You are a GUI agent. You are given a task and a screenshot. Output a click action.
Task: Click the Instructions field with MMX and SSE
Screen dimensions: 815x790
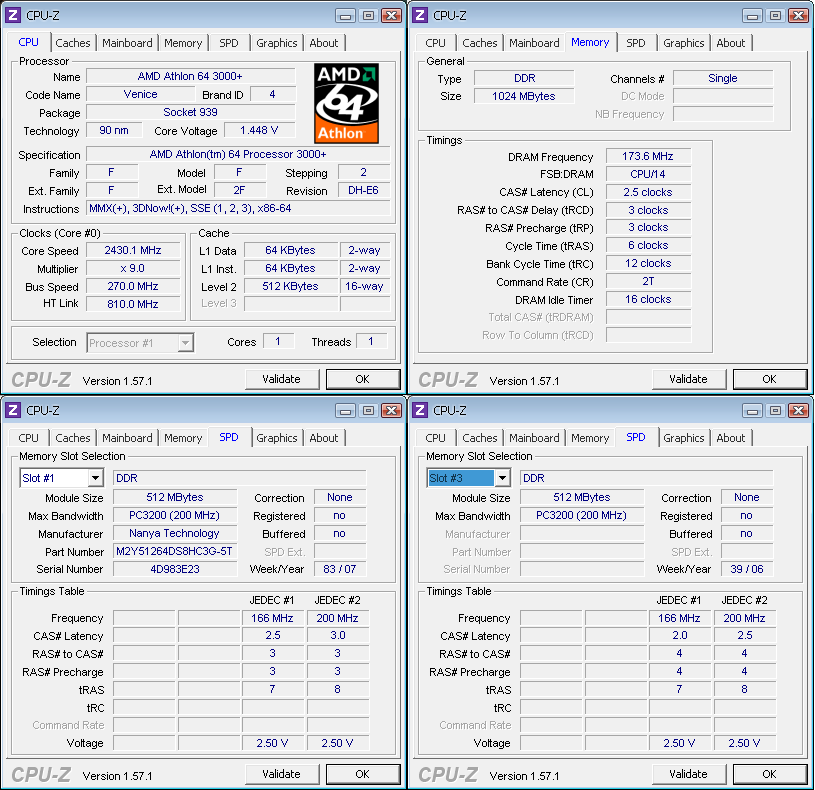pyautogui.click(x=239, y=208)
